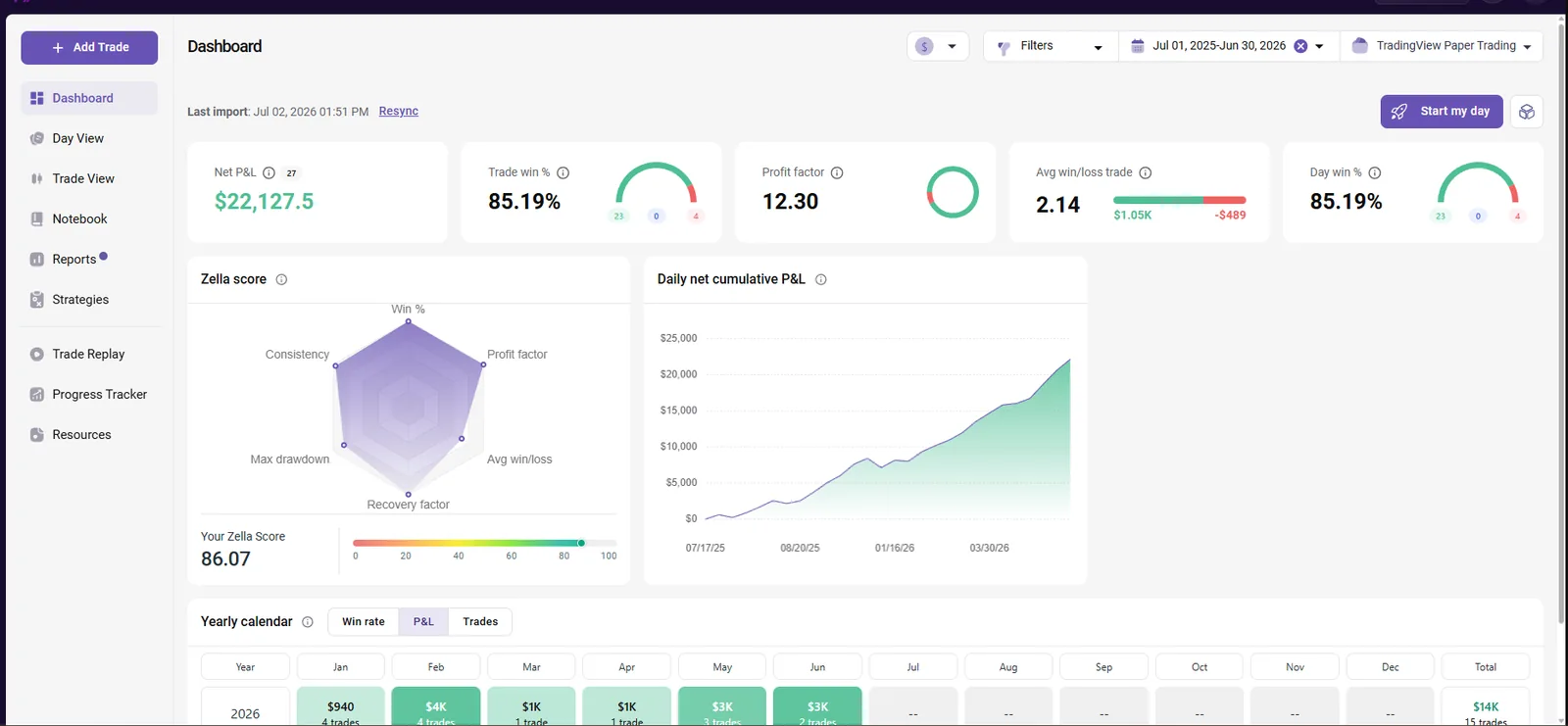Viewport: 1568px width, 726px height.
Task: Click the Day View icon
Action: pos(37,138)
